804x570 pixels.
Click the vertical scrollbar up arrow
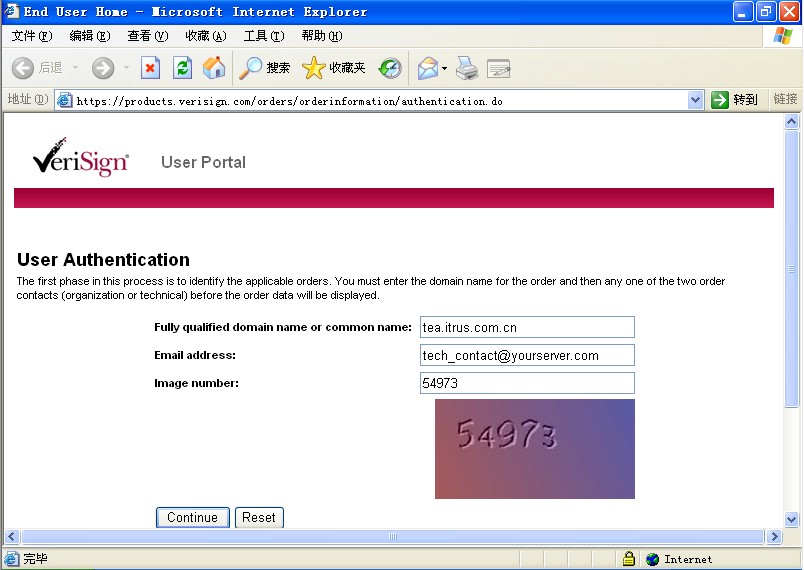791,121
